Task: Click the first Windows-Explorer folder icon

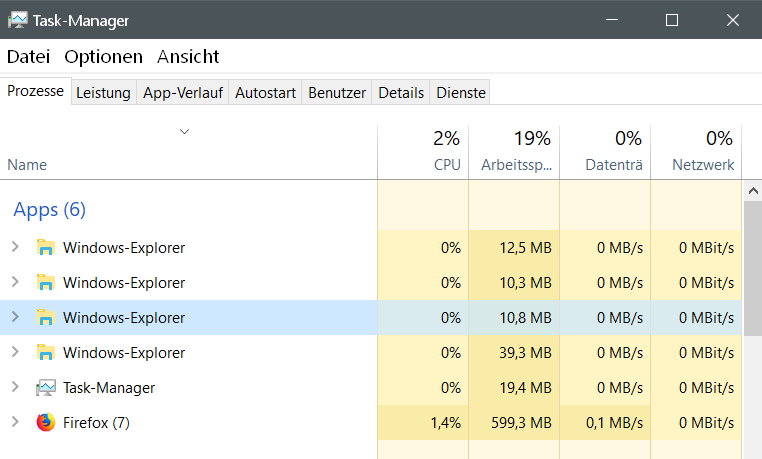Action: pos(46,248)
